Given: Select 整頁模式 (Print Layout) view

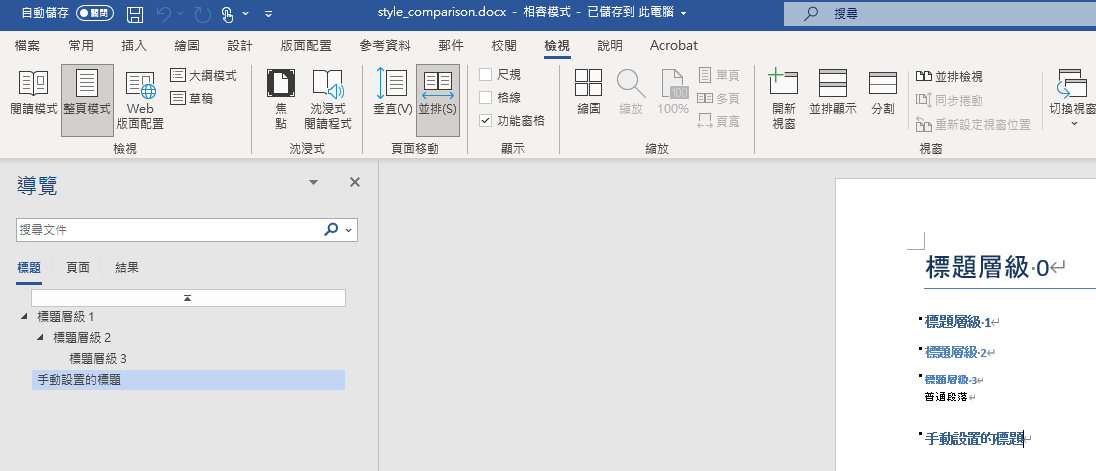Looking at the screenshot, I should 87,100.
